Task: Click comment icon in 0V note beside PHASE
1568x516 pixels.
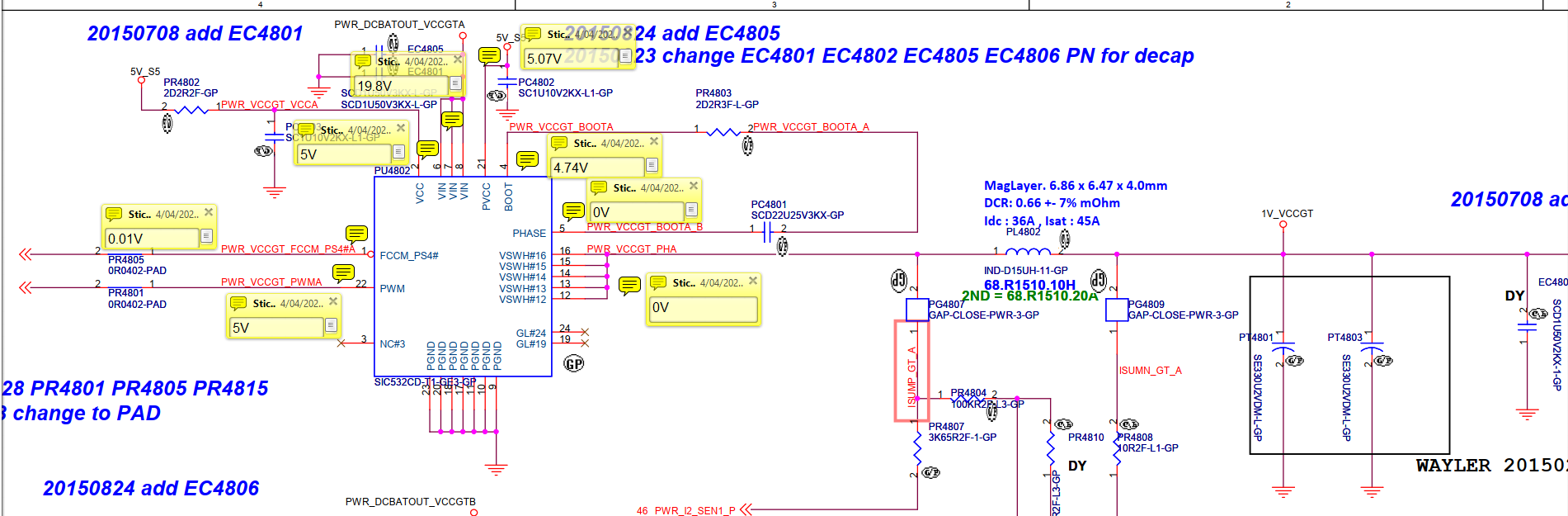Action: point(599,187)
